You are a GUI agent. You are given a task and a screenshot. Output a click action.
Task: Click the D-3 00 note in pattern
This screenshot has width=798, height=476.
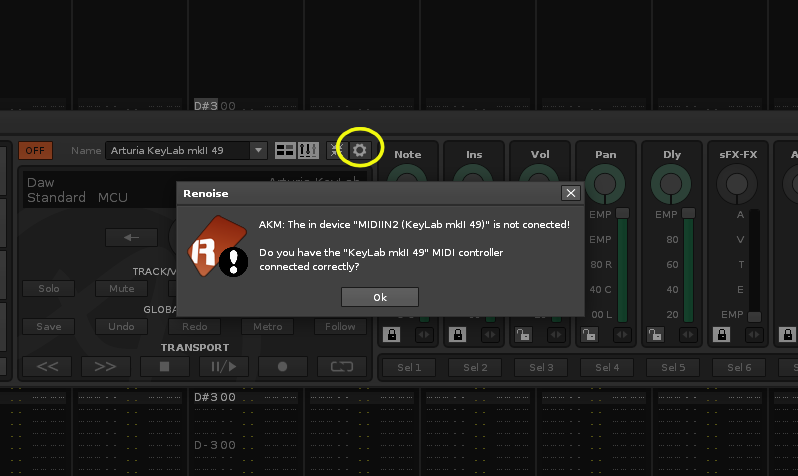click(214, 445)
